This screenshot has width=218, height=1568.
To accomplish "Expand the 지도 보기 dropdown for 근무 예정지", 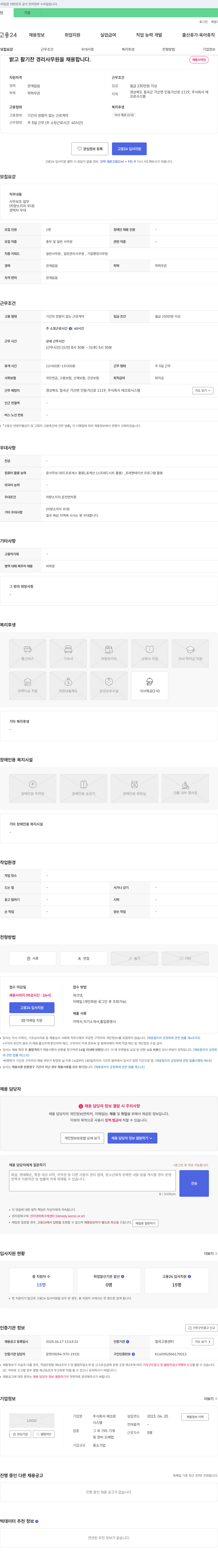I will [203, 391].
